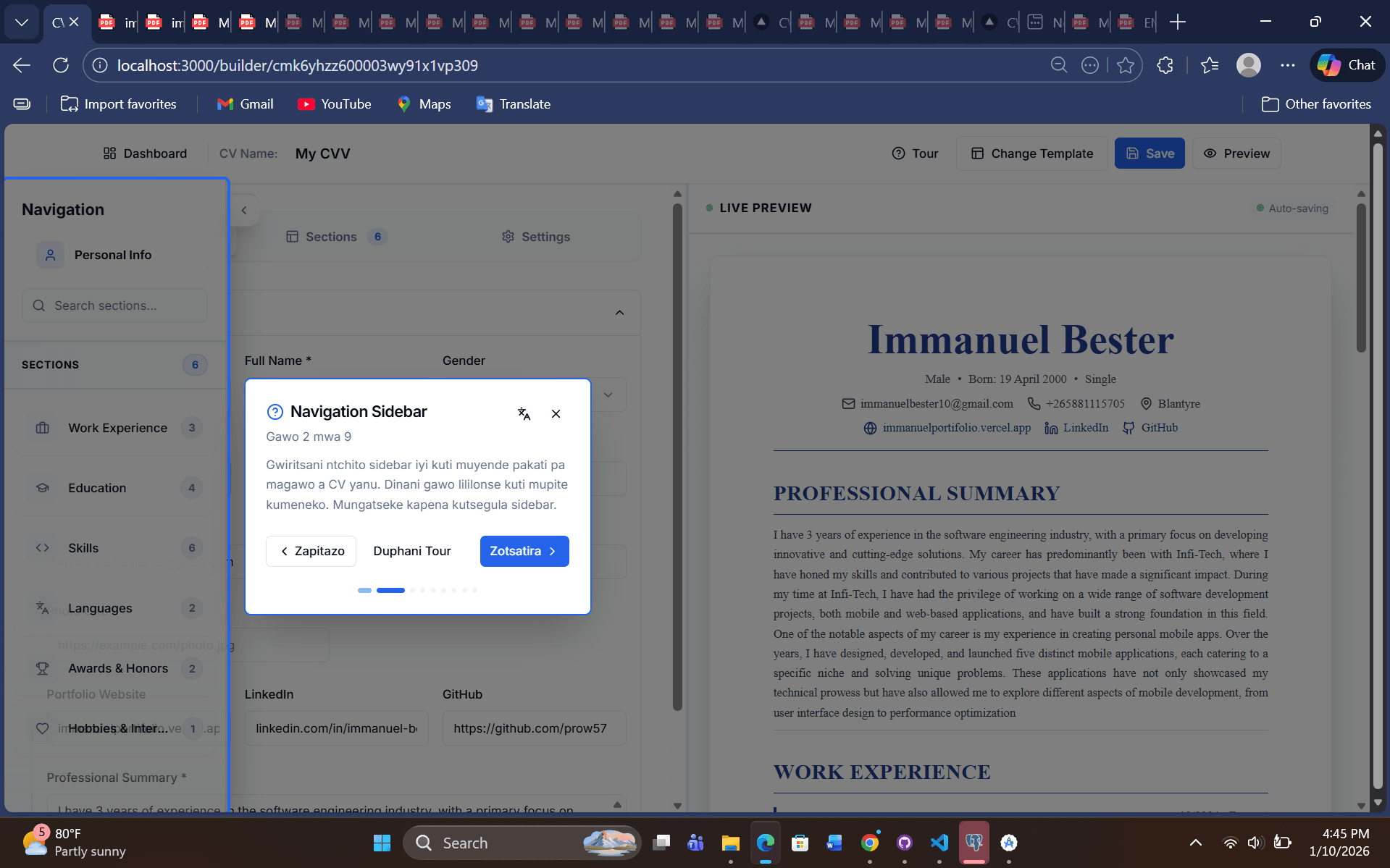Click the Personal Info user icon
Screen dimensions: 1390x868
coord(50,255)
